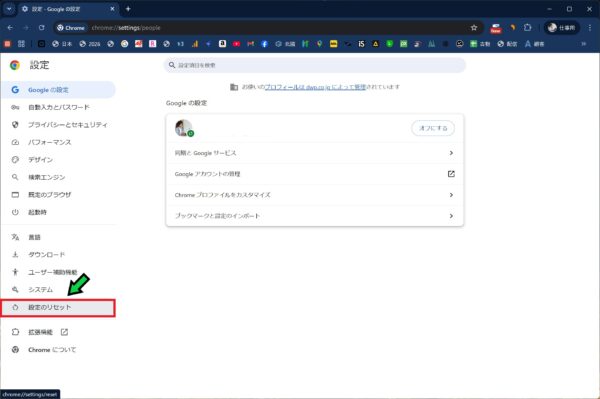Open the tab search dropdown arrow
Screen dimensions: 600x399
(x=9, y=8)
